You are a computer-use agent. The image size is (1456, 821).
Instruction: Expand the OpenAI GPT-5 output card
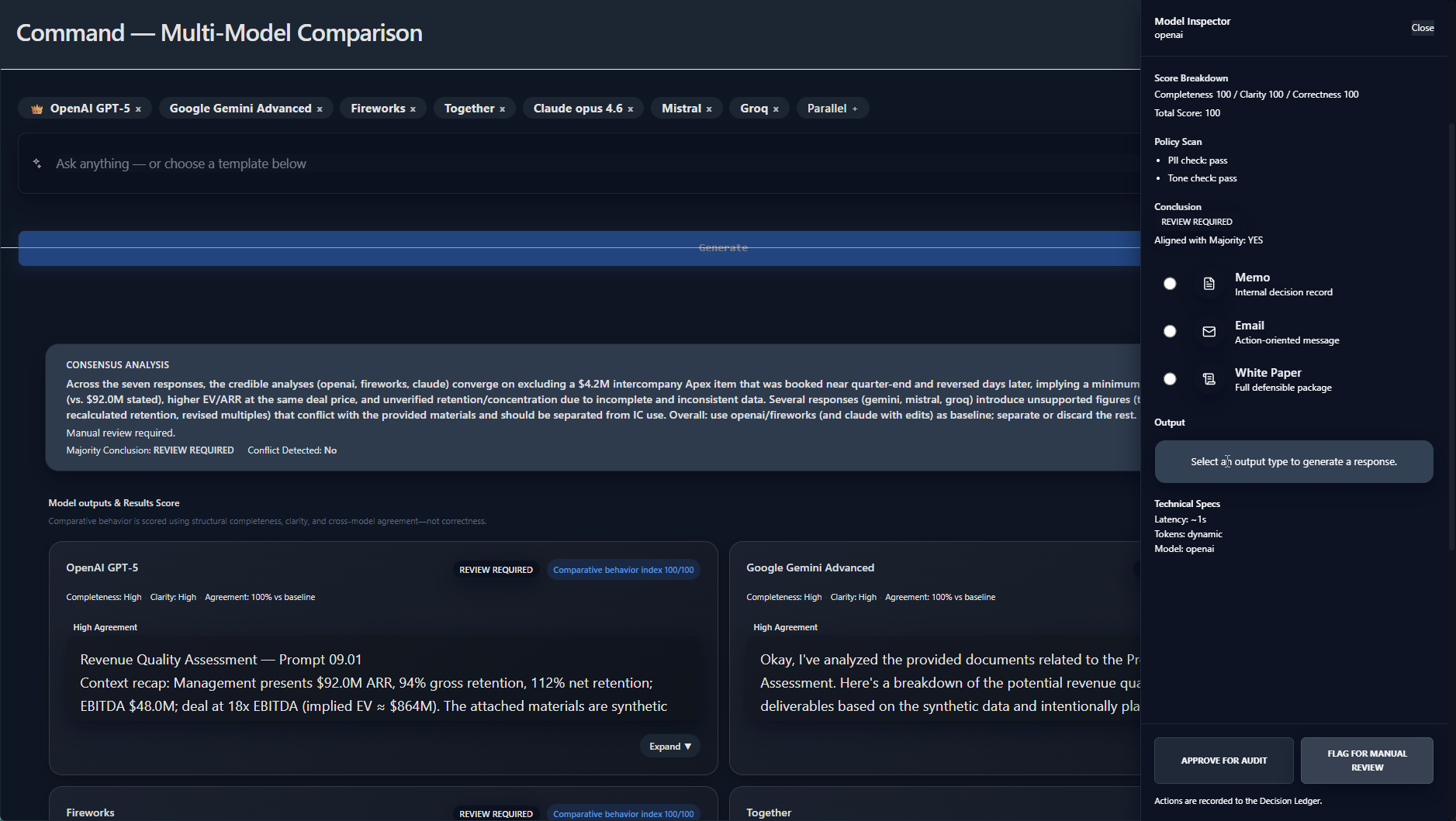[670, 747]
